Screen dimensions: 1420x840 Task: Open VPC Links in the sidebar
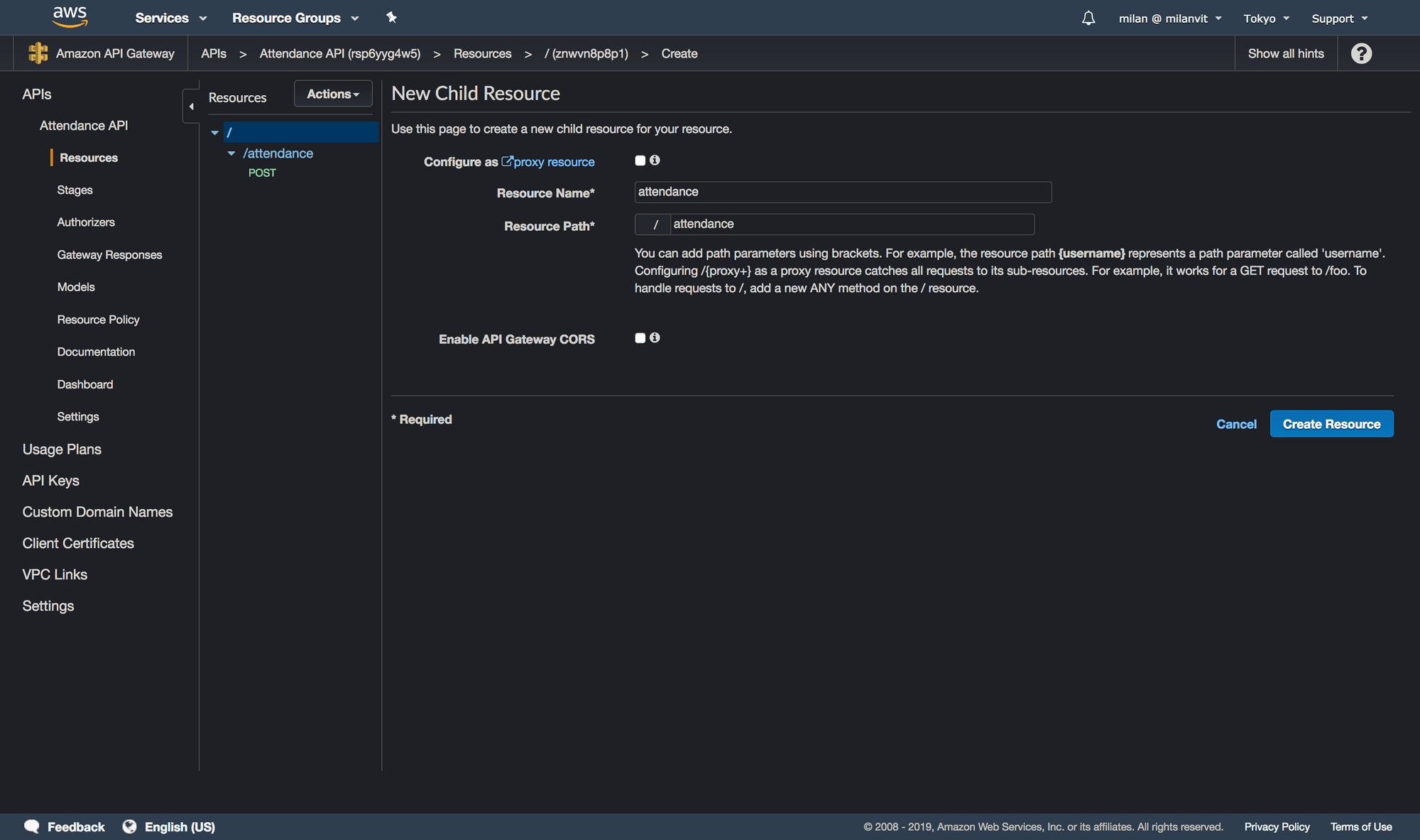55,574
